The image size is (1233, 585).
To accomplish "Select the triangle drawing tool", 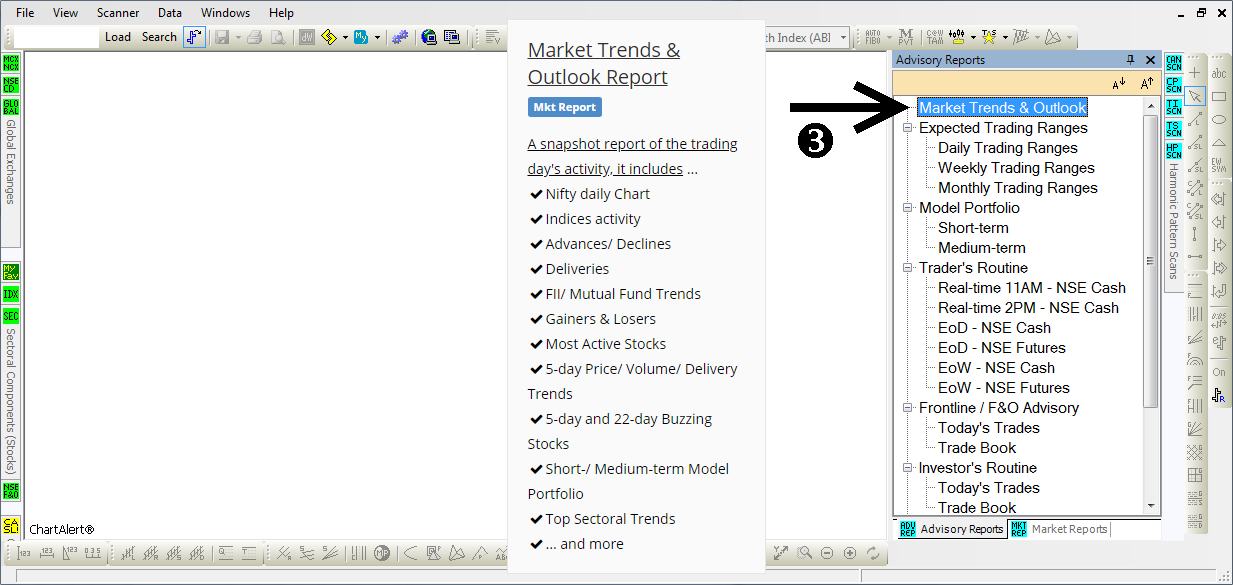I will (1219, 142).
